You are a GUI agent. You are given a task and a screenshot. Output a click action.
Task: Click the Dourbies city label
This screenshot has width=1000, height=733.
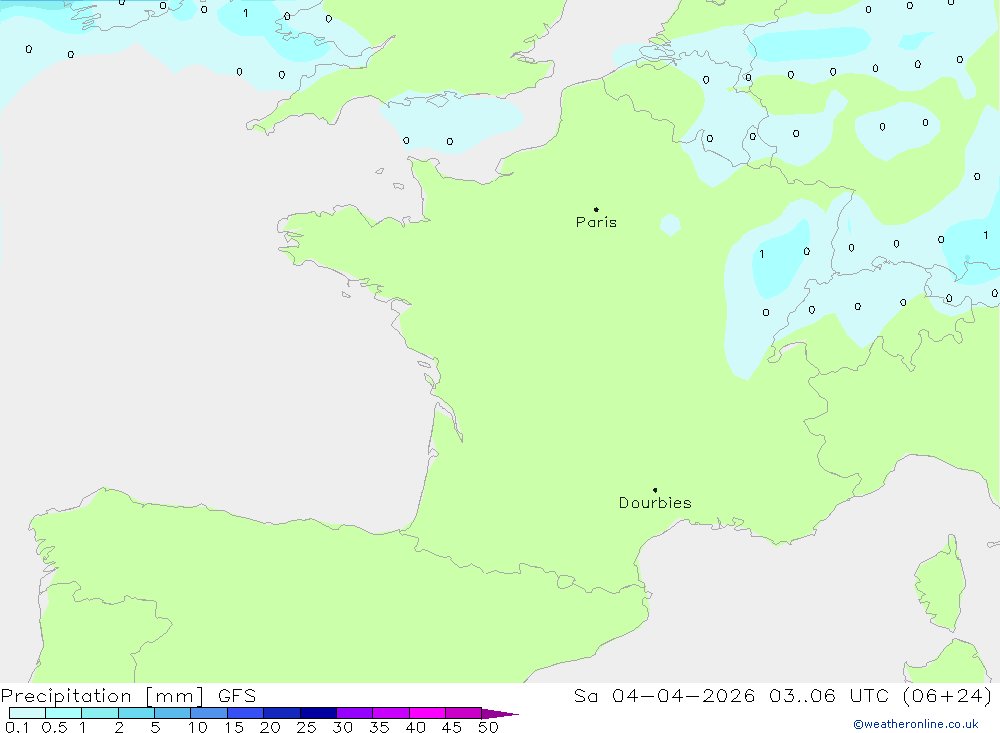pyautogui.click(x=655, y=503)
